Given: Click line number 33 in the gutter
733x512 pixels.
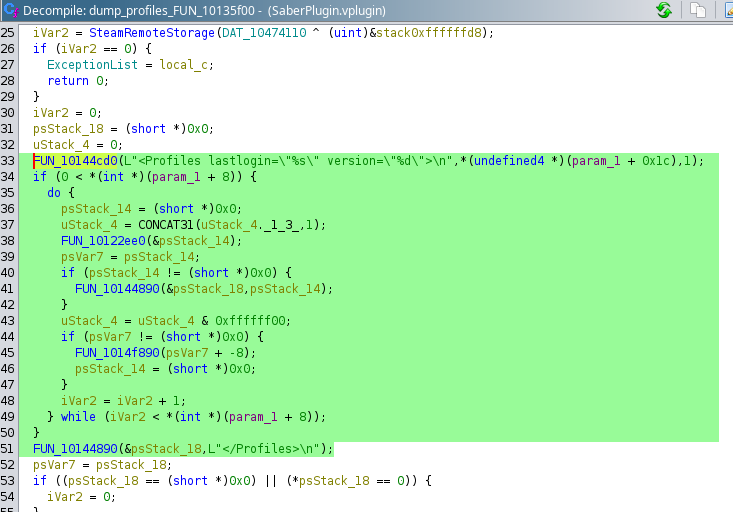Looking at the screenshot, I should tap(7, 161).
